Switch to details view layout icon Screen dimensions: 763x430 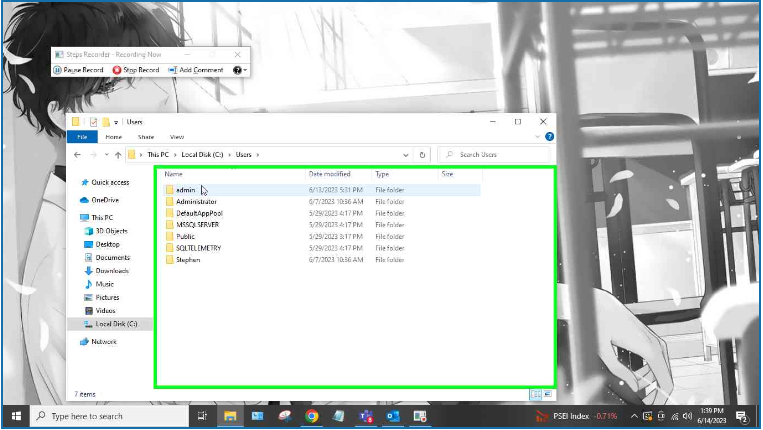[536, 394]
